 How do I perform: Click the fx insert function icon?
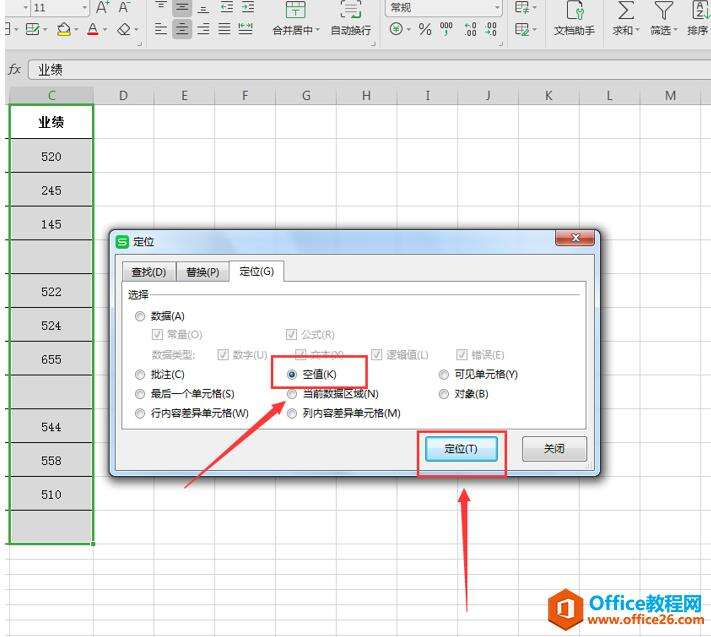[15, 70]
